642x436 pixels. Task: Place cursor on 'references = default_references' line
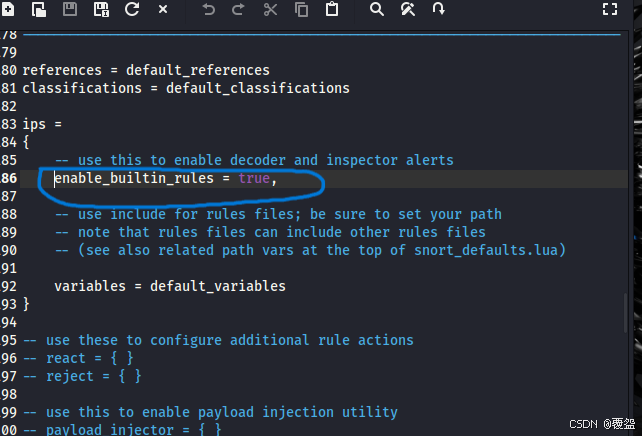(146, 70)
